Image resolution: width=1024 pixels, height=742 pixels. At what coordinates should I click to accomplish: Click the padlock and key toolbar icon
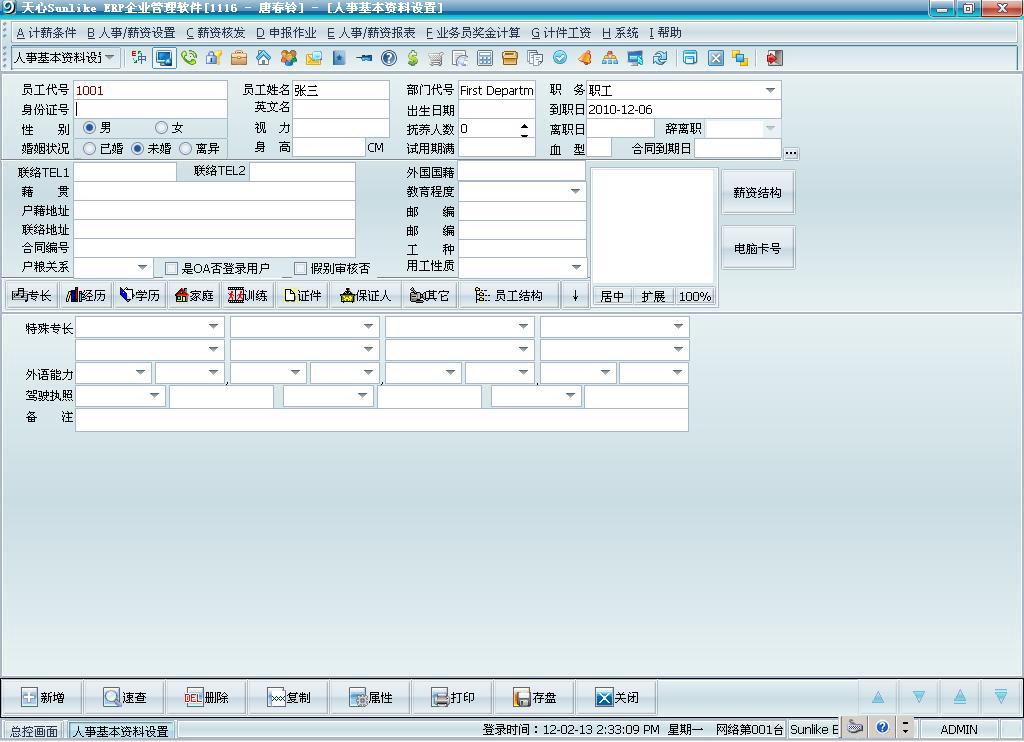click(x=214, y=58)
